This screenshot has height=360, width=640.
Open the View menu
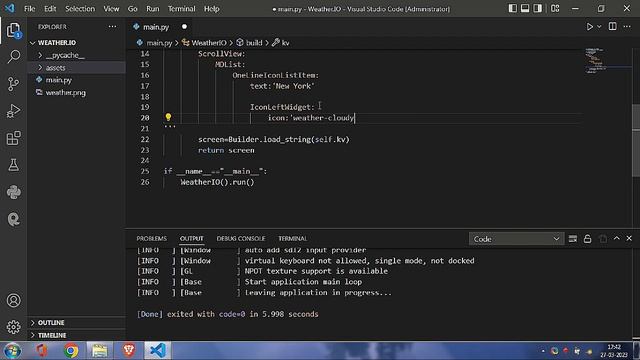111,9
